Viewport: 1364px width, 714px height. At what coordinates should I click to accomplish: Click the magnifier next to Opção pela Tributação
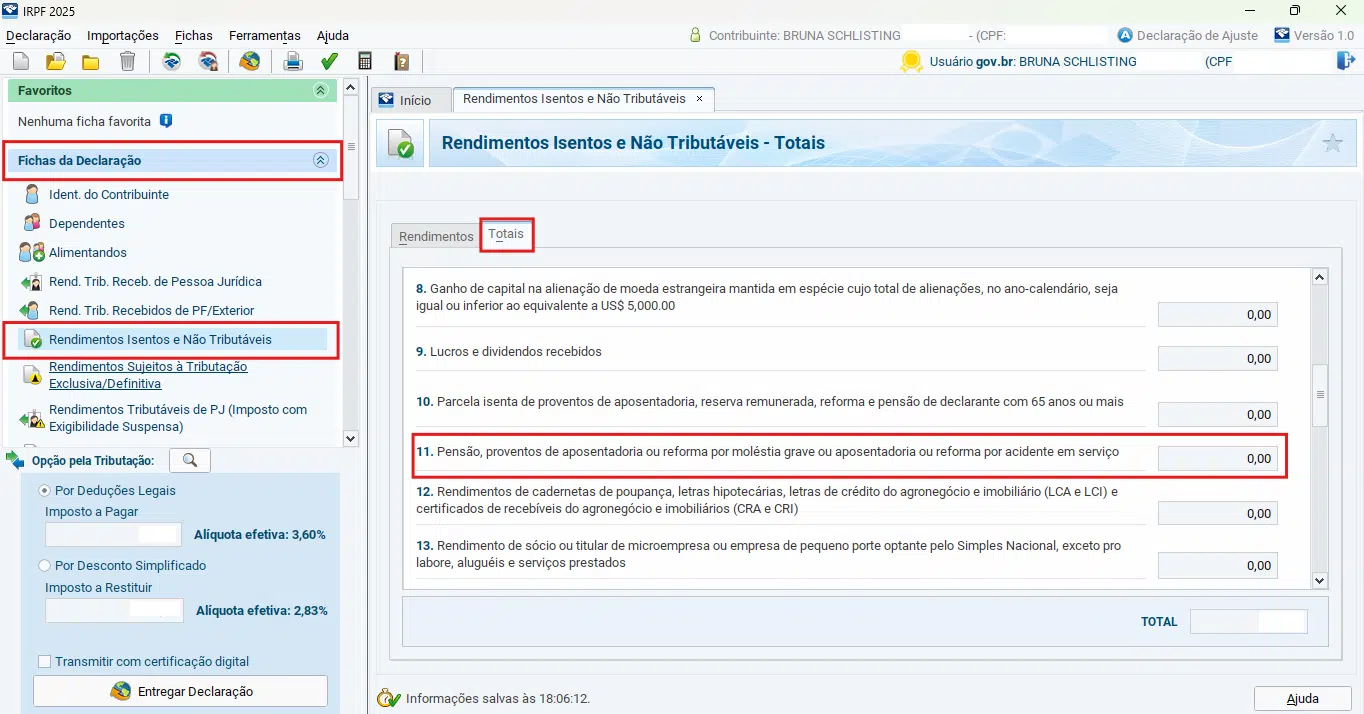pyautogui.click(x=190, y=460)
